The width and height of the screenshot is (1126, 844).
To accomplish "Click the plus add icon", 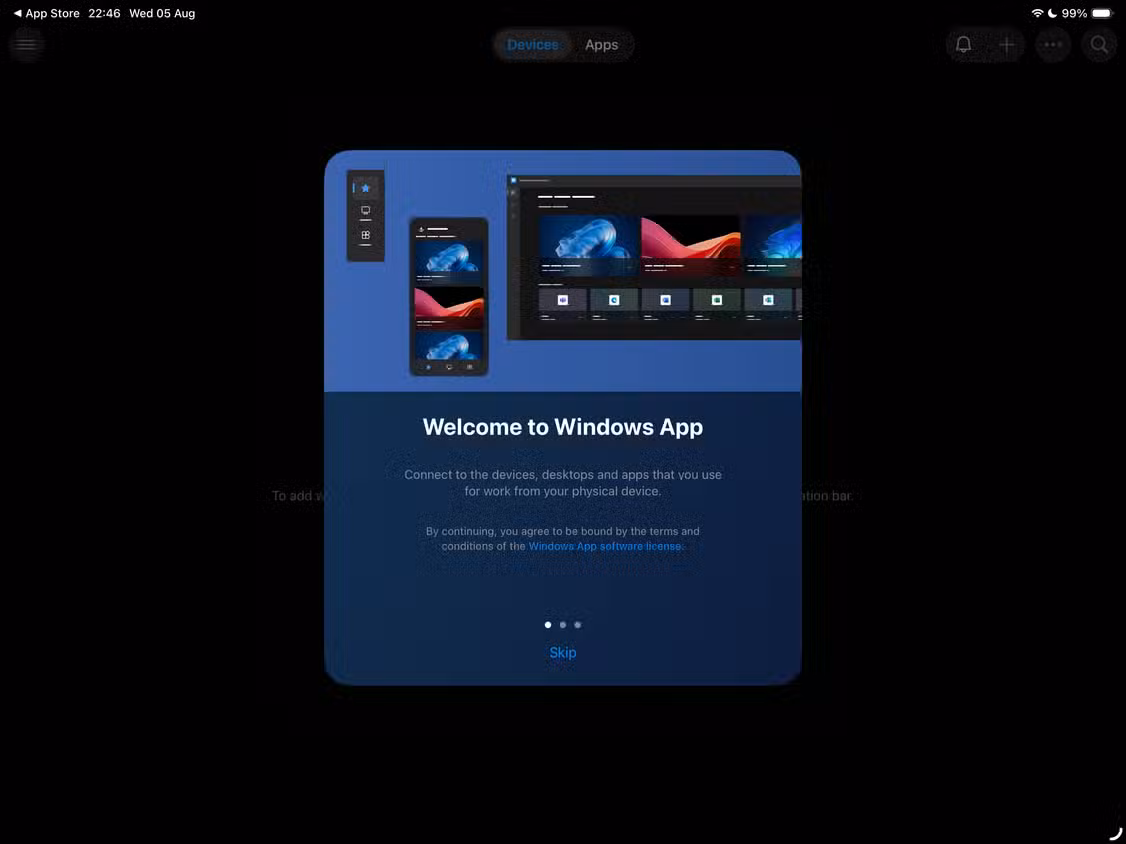I will point(1007,45).
